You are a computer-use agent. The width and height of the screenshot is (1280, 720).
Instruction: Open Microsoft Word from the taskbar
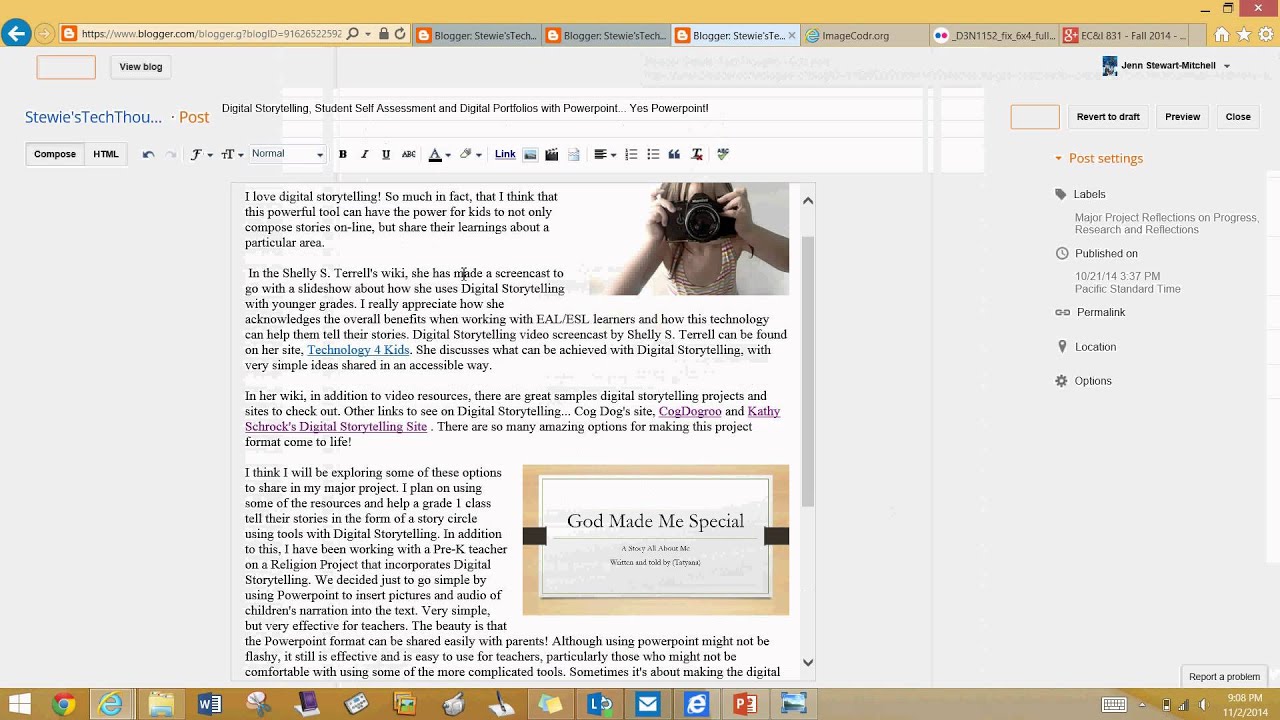(209, 705)
